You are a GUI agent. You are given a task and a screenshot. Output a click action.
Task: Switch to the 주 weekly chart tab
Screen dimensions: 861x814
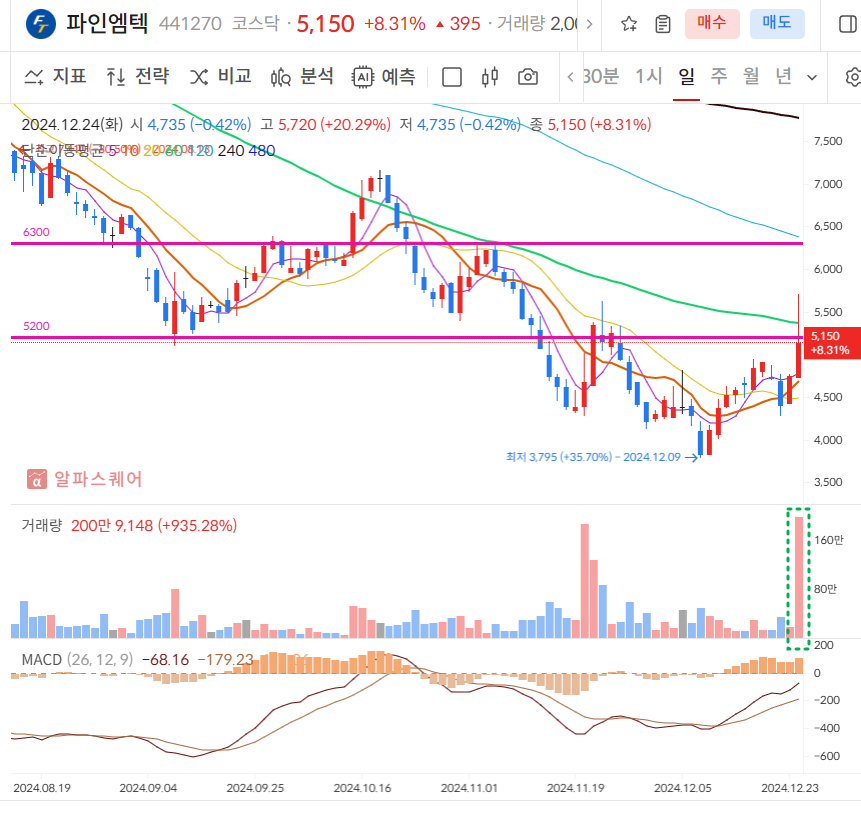(x=717, y=77)
